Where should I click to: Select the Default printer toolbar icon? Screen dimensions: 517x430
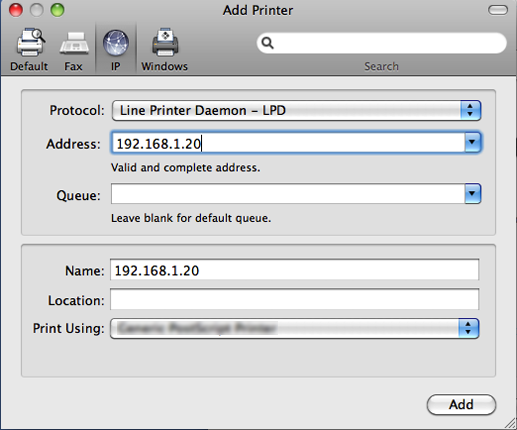tap(29, 49)
